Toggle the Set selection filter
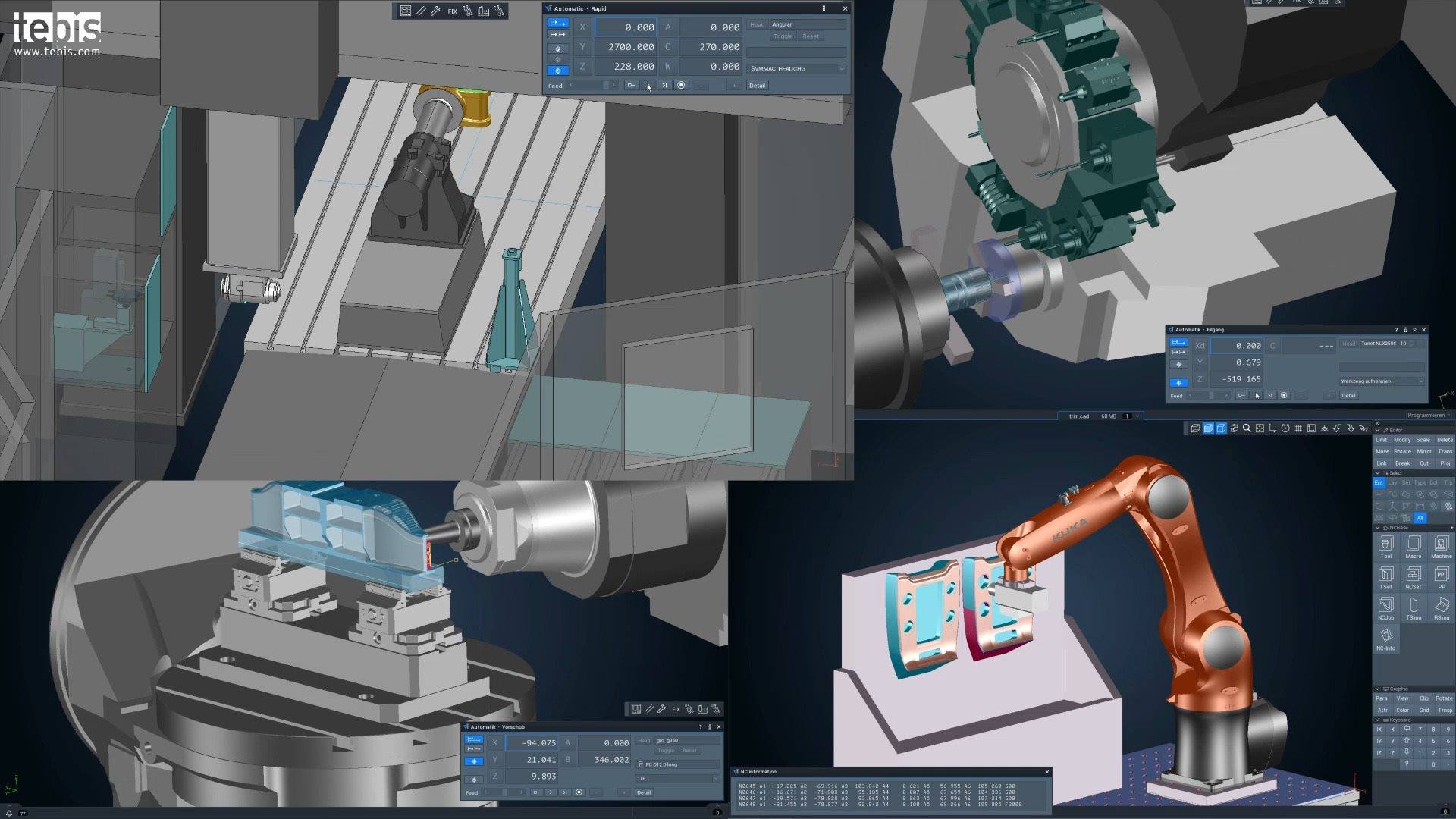Screen dimensions: 1456x819 [1406, 483]
